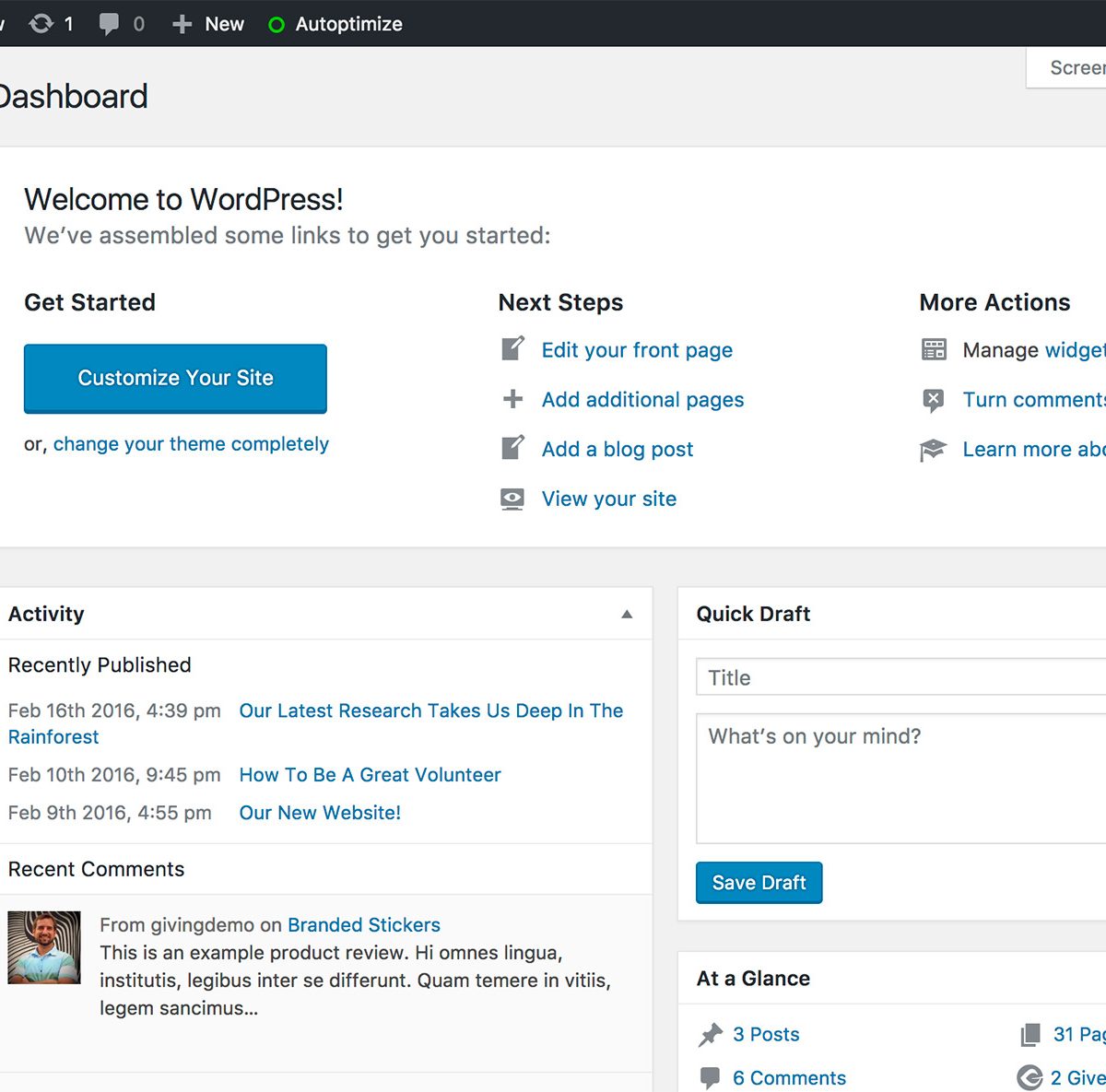1106x1092 pixels.
Task: Click the Activity panel heading
Action: [46, 614]
